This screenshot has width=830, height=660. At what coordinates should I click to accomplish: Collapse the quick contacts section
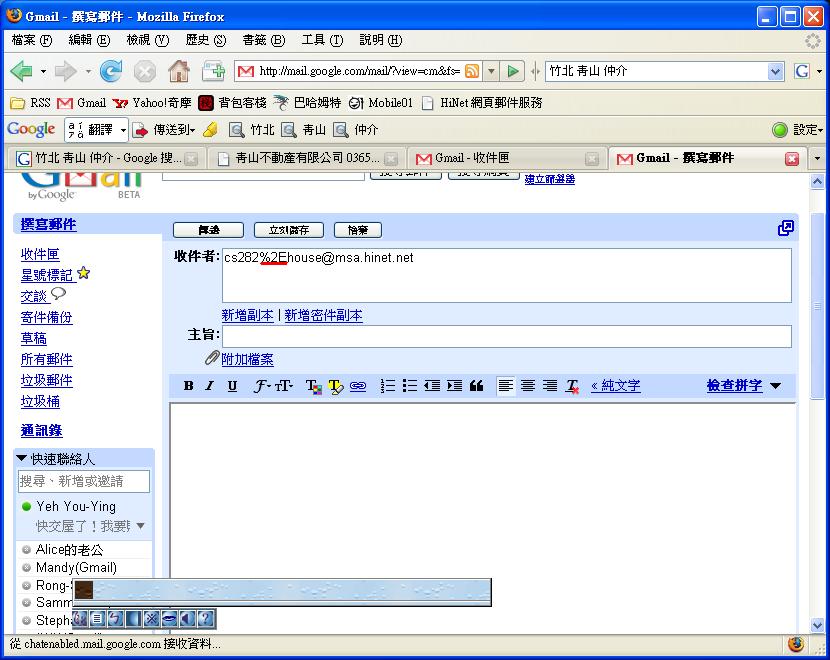pyautogui.click(x=22, y=458)
